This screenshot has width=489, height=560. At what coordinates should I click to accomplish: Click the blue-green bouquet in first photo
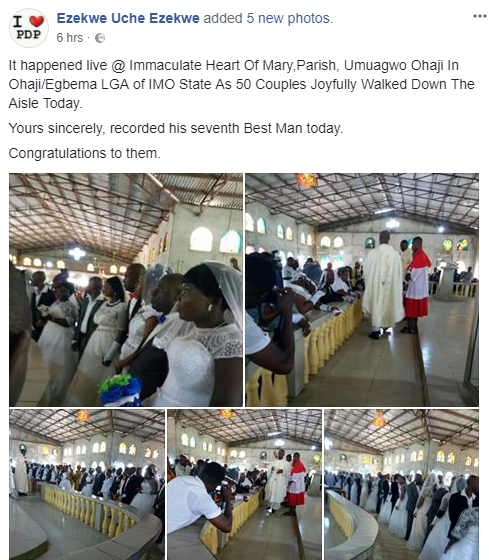120,390
